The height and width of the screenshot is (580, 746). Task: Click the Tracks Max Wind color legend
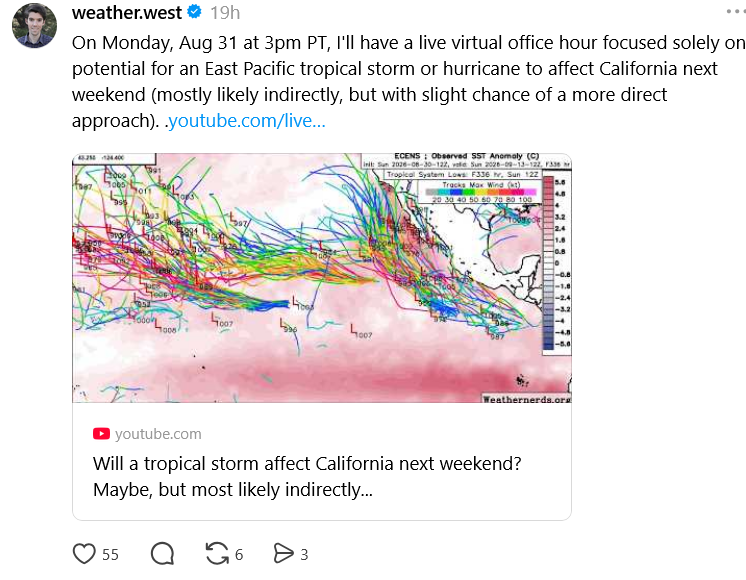[481, 192]
